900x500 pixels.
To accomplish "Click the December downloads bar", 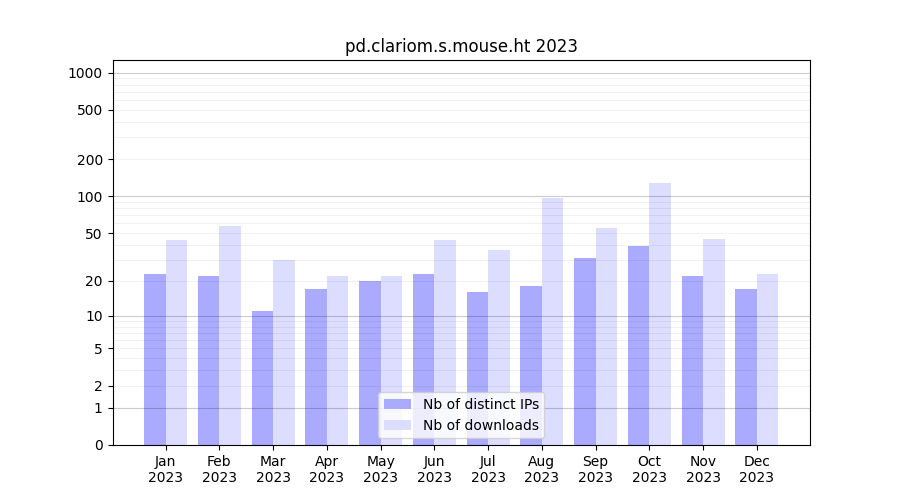I will tap(767, 359).
